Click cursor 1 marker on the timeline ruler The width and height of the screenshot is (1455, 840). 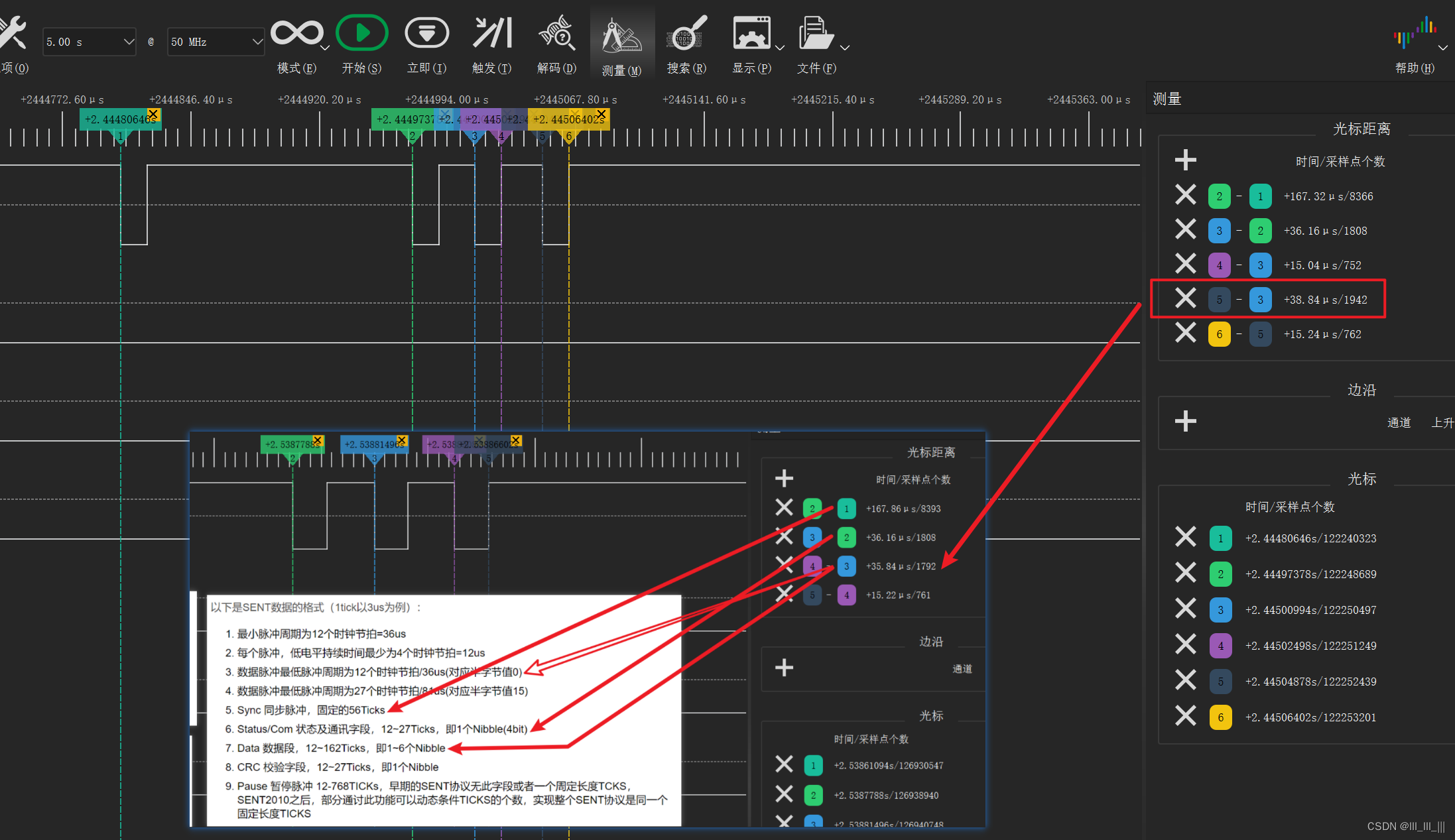click(x=120, y=136)
